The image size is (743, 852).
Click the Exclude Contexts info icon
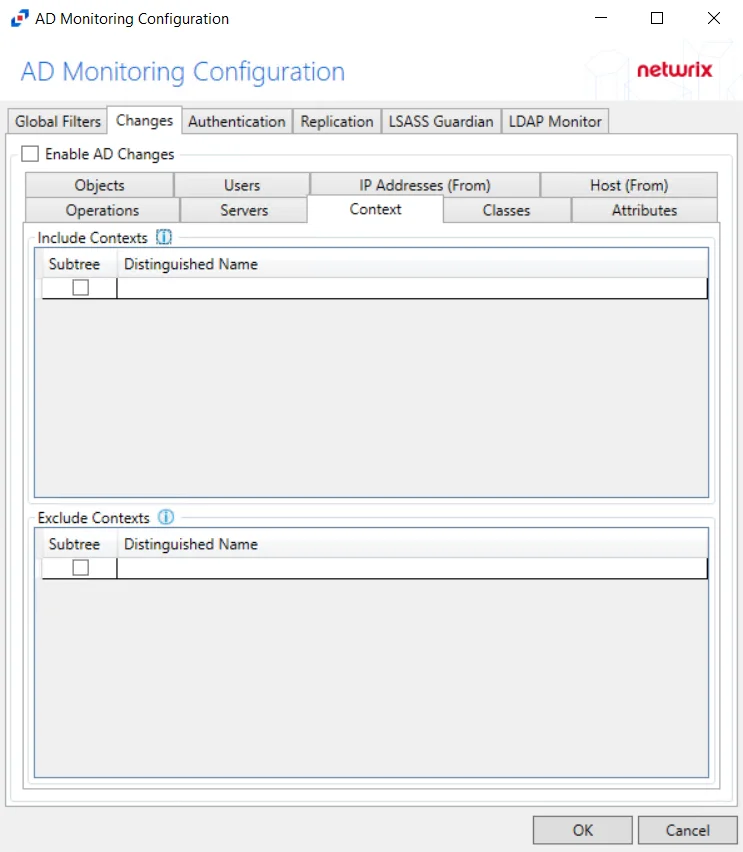coord(166,517)
